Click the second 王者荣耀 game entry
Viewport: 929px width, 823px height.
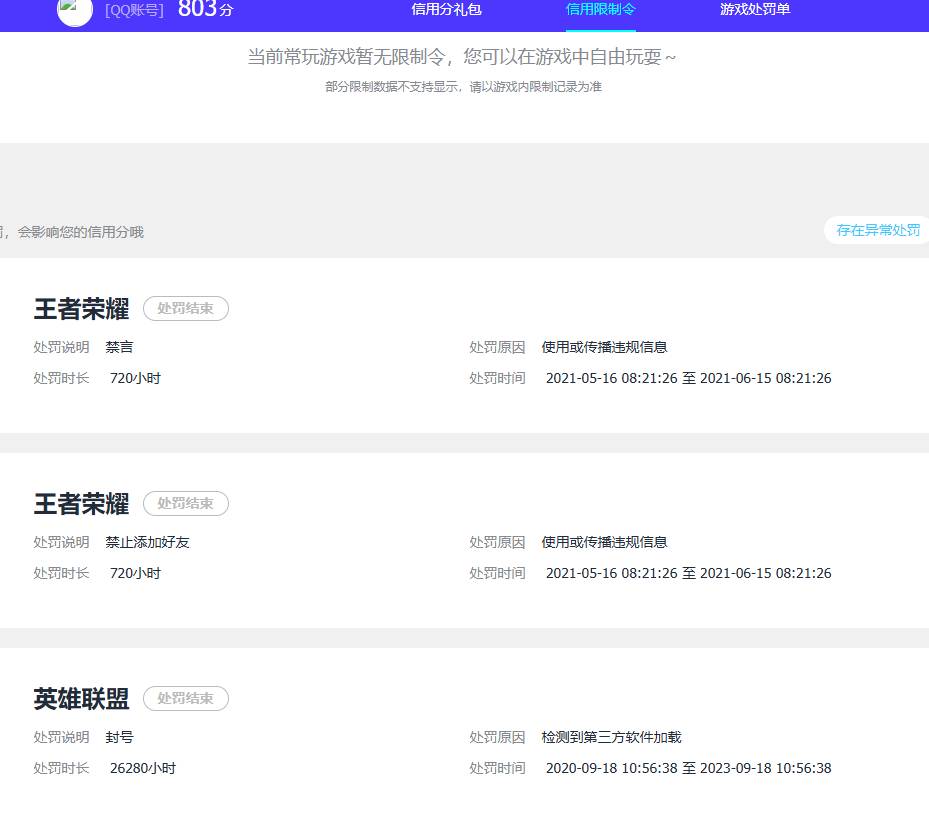(x=80, y=504)
